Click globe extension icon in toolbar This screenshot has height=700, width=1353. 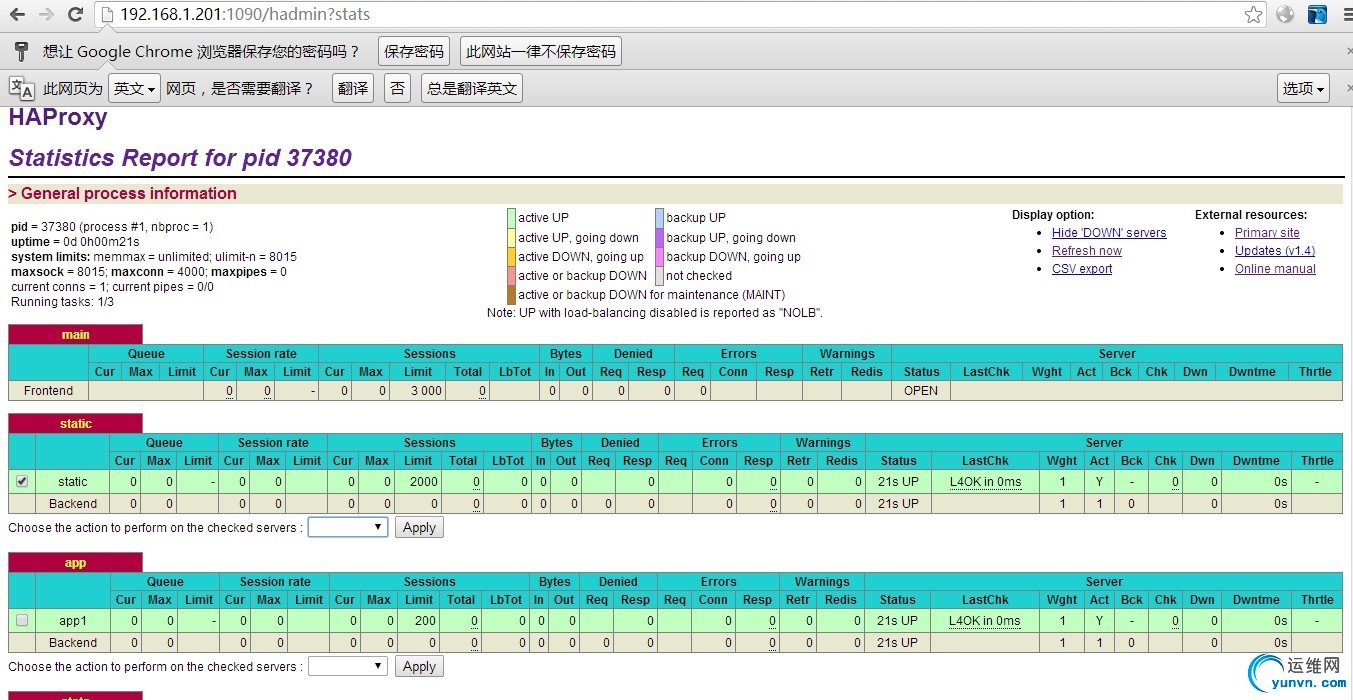point(1285,14)
